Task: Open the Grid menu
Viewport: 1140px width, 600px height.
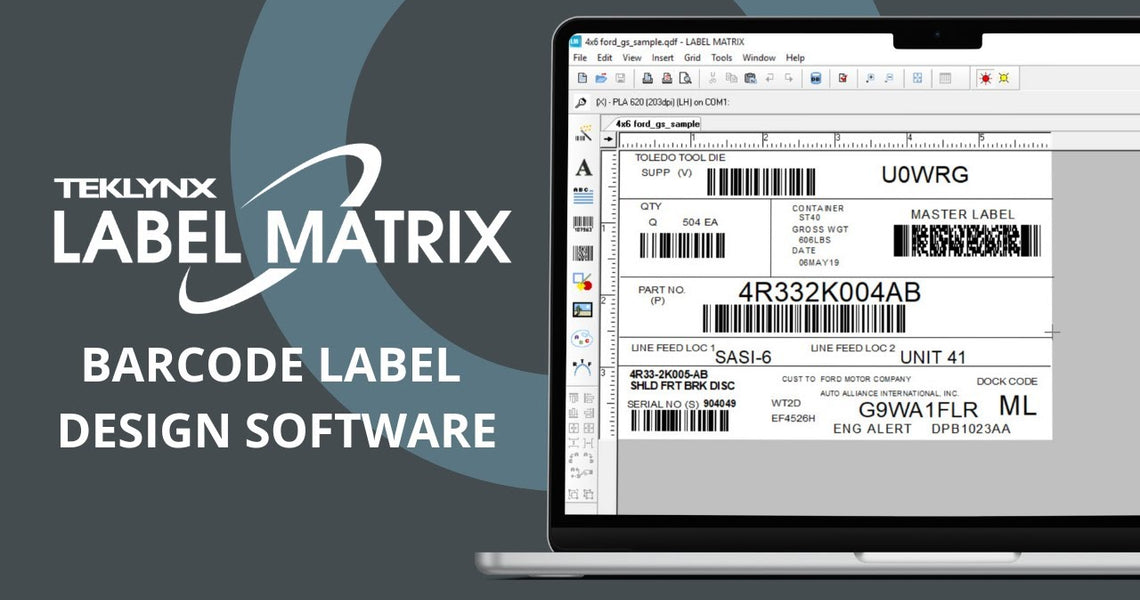Action: tap(692, 57)
